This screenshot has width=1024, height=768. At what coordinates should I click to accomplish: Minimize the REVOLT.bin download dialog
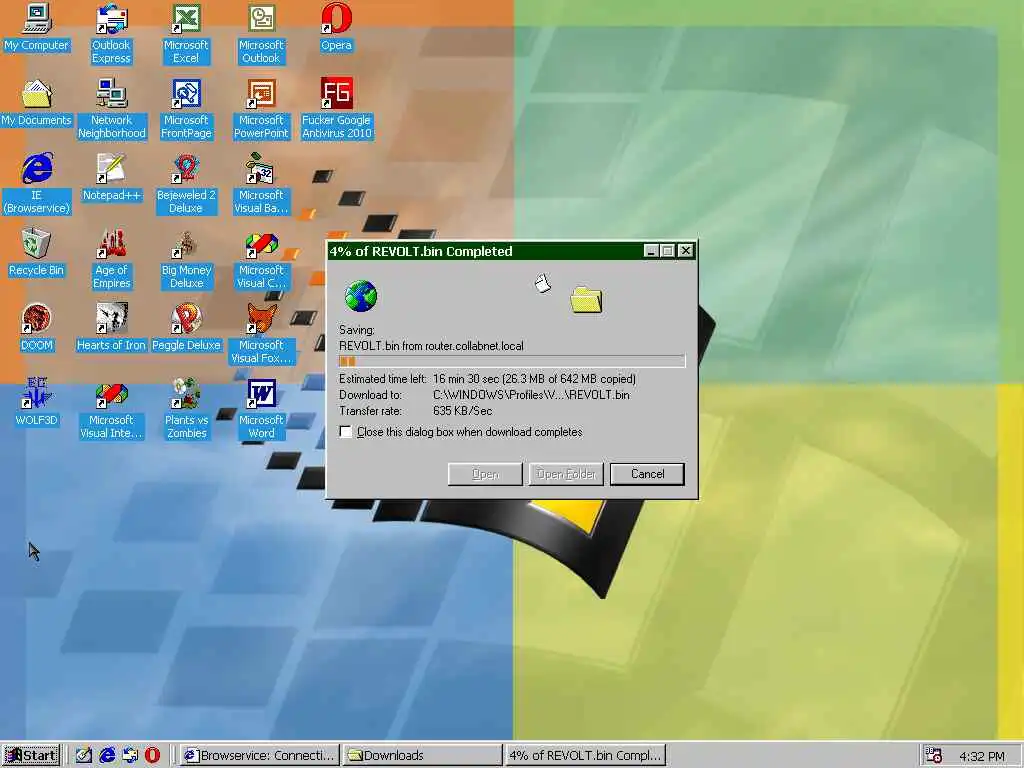tap(651, 251)
